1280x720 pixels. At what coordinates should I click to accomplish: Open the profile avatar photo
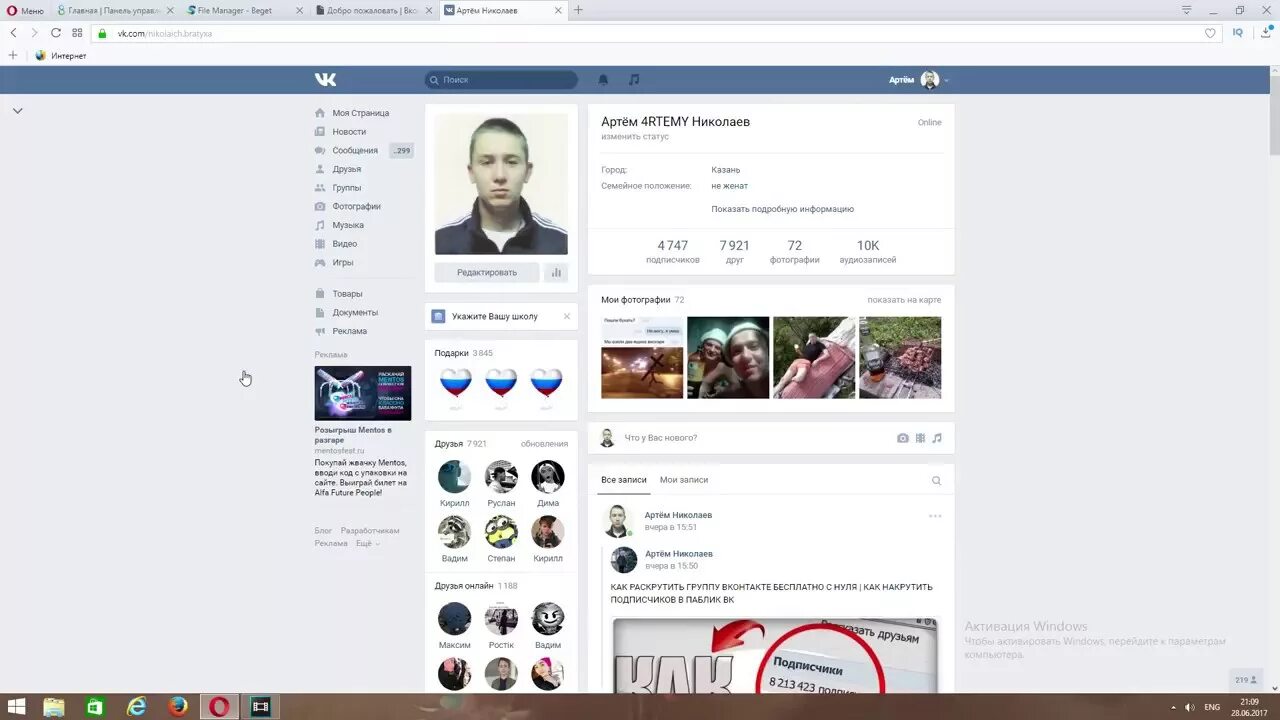501,184
